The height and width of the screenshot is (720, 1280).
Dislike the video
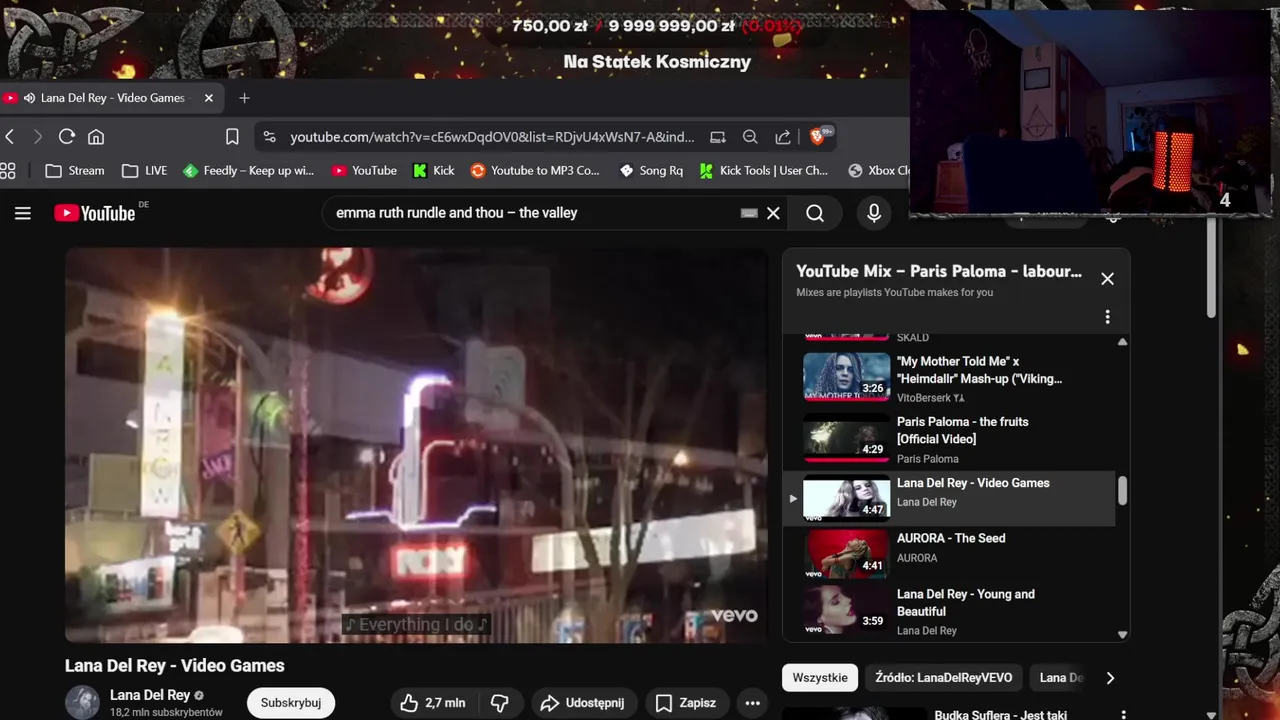[500, 703]
